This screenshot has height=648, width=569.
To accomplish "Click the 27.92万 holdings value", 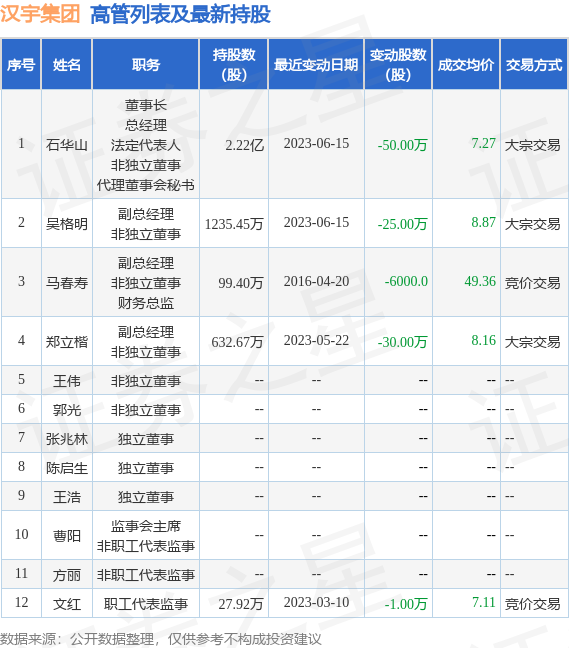I will coord(241,604).
